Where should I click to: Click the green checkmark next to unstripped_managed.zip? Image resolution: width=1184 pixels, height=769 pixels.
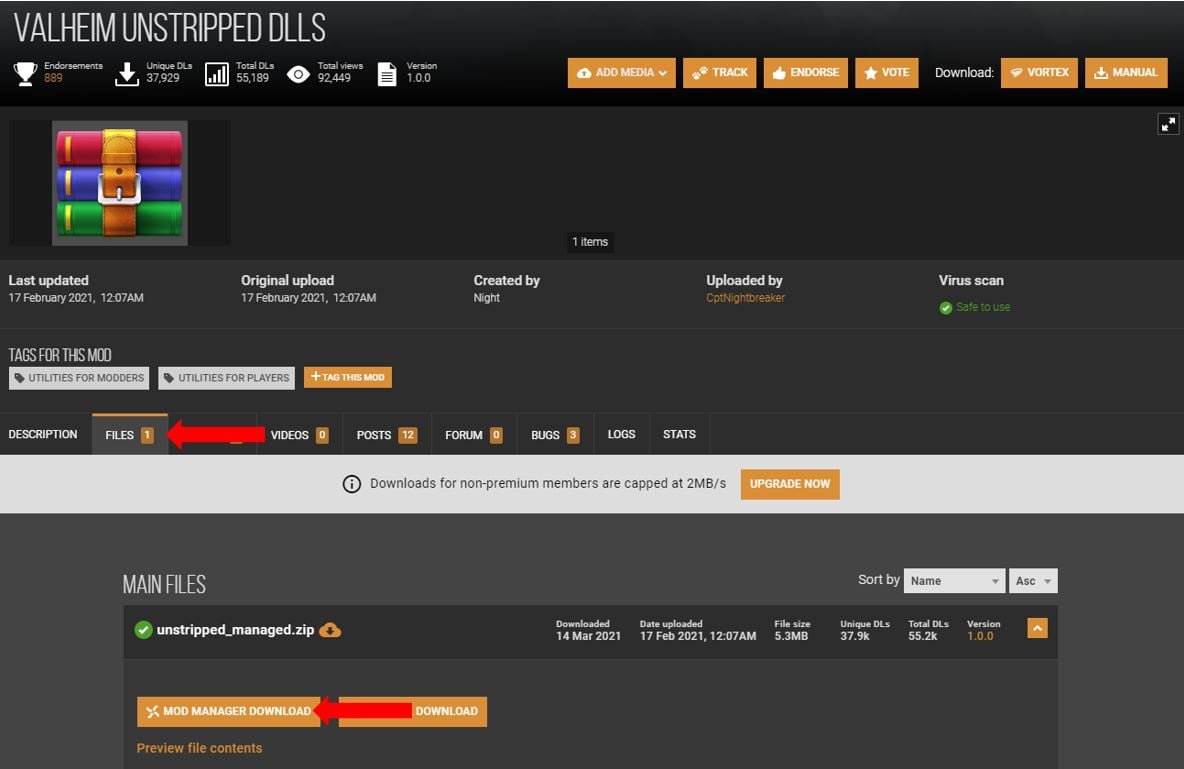coord(143,630)
